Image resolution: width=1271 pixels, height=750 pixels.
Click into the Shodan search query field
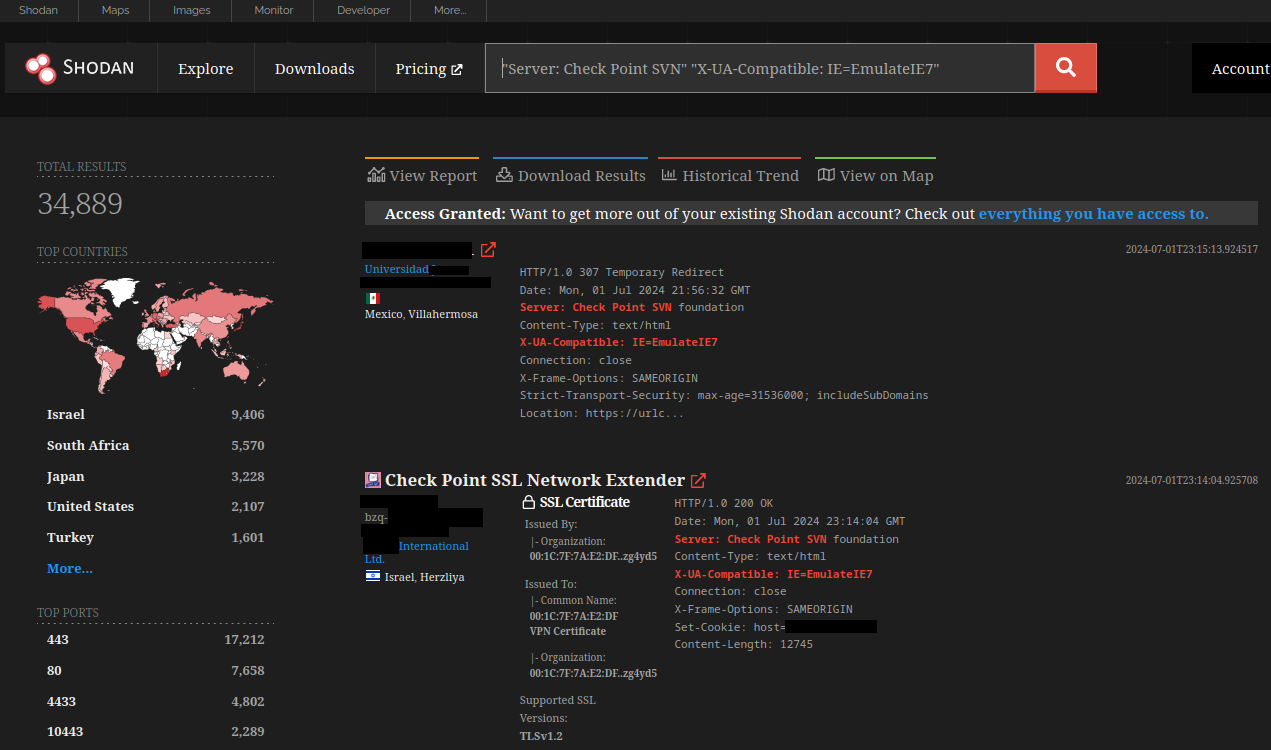pos(760,68)
